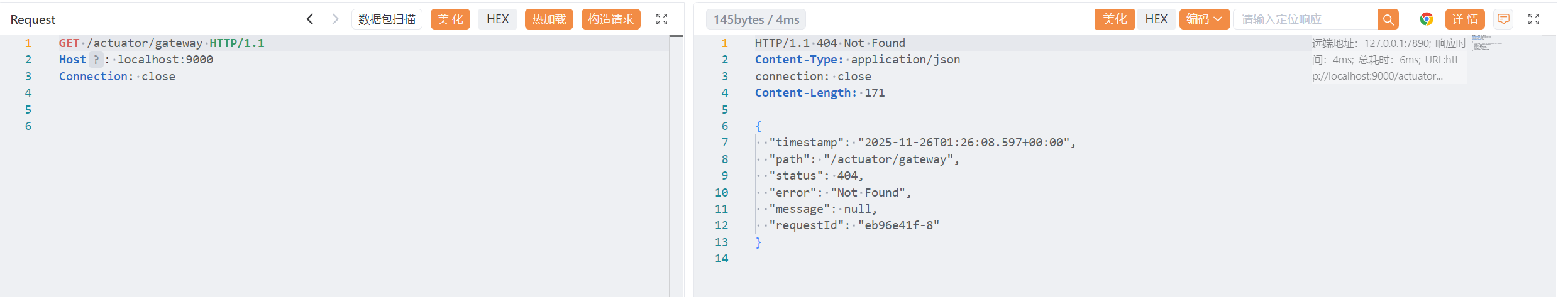Click the 热加载 hot reload button
1568x297 pixels.
coord(549,19)
